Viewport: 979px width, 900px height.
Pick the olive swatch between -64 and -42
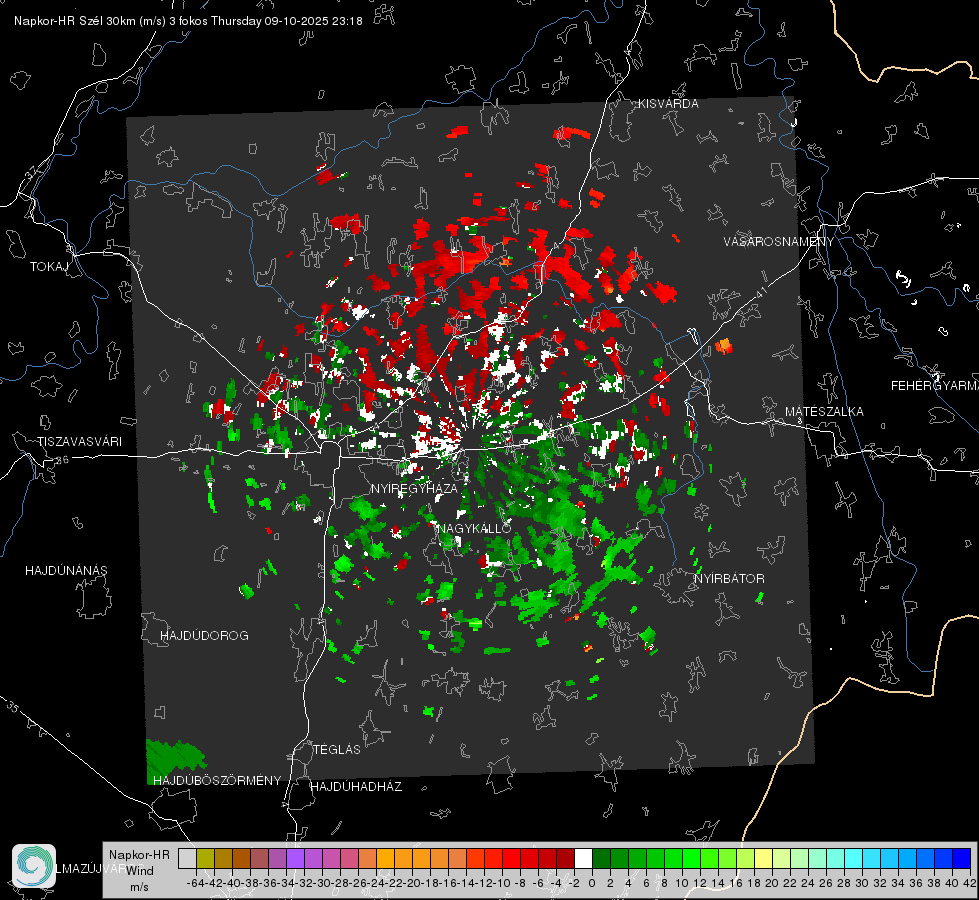[205, 858]
